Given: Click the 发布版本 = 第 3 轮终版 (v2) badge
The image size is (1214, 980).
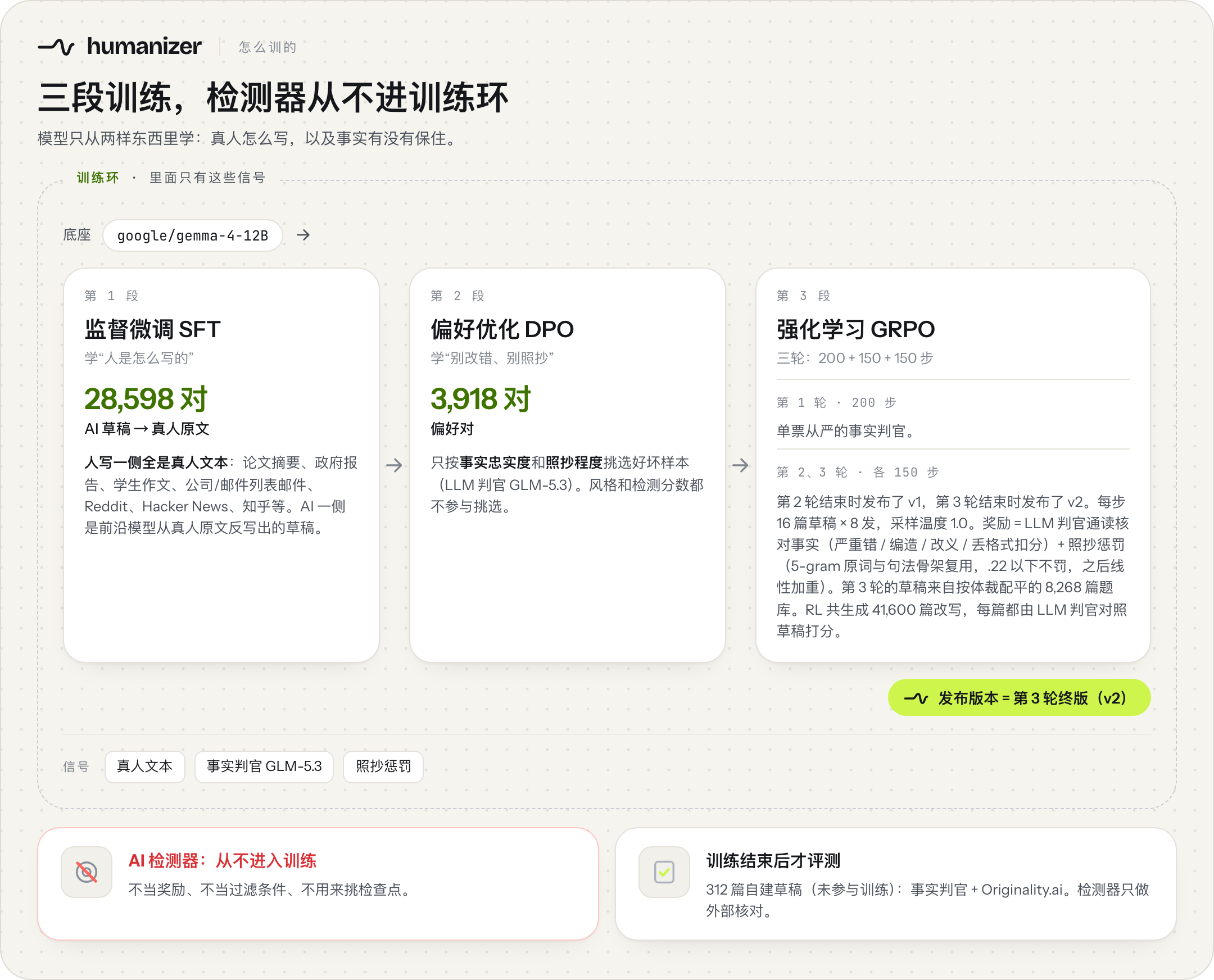Looking at the screenshot, I should tap(1019, 698).
